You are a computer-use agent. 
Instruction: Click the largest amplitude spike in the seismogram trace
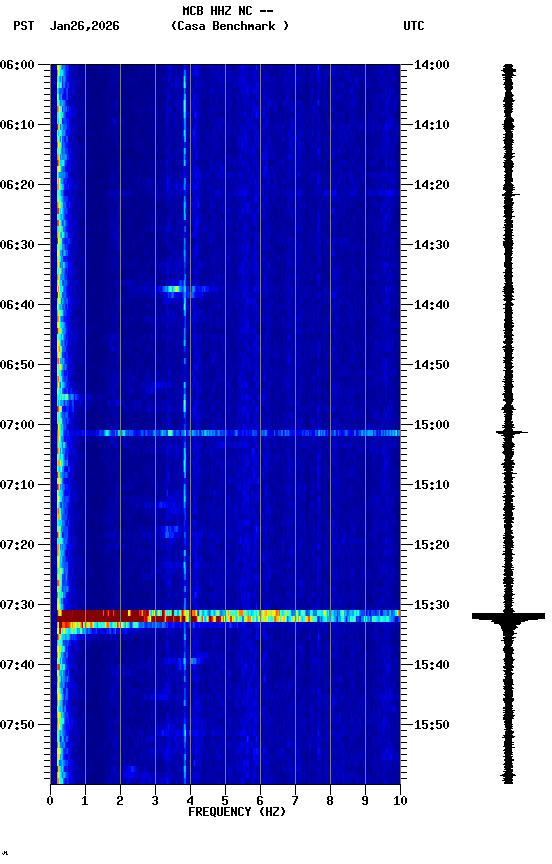pos(508,617)
